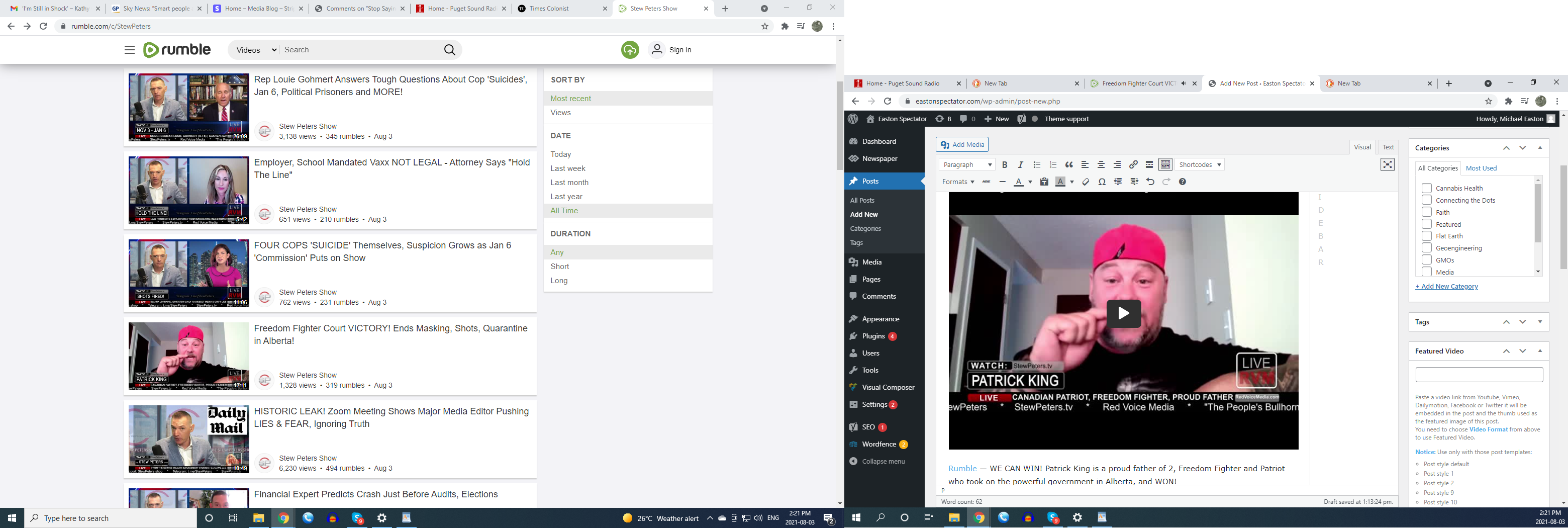The width and height of the screenshot is (1568, 528).
Task: Insert a link using the chain icon
Action: tap(1133, 165)
